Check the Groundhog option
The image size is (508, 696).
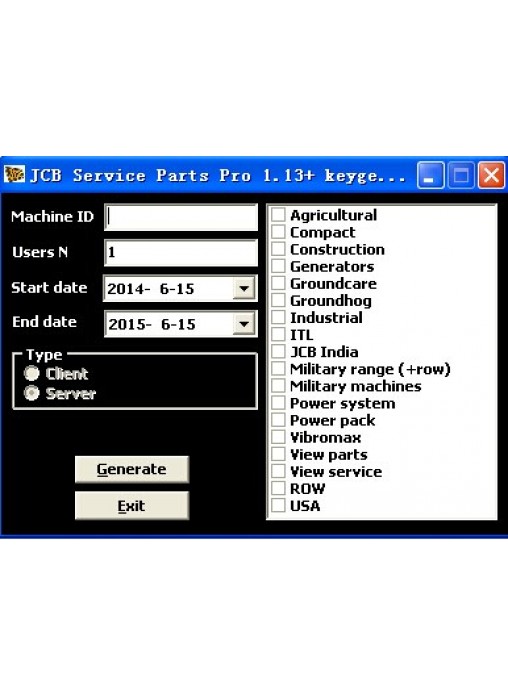pos(278,300)
